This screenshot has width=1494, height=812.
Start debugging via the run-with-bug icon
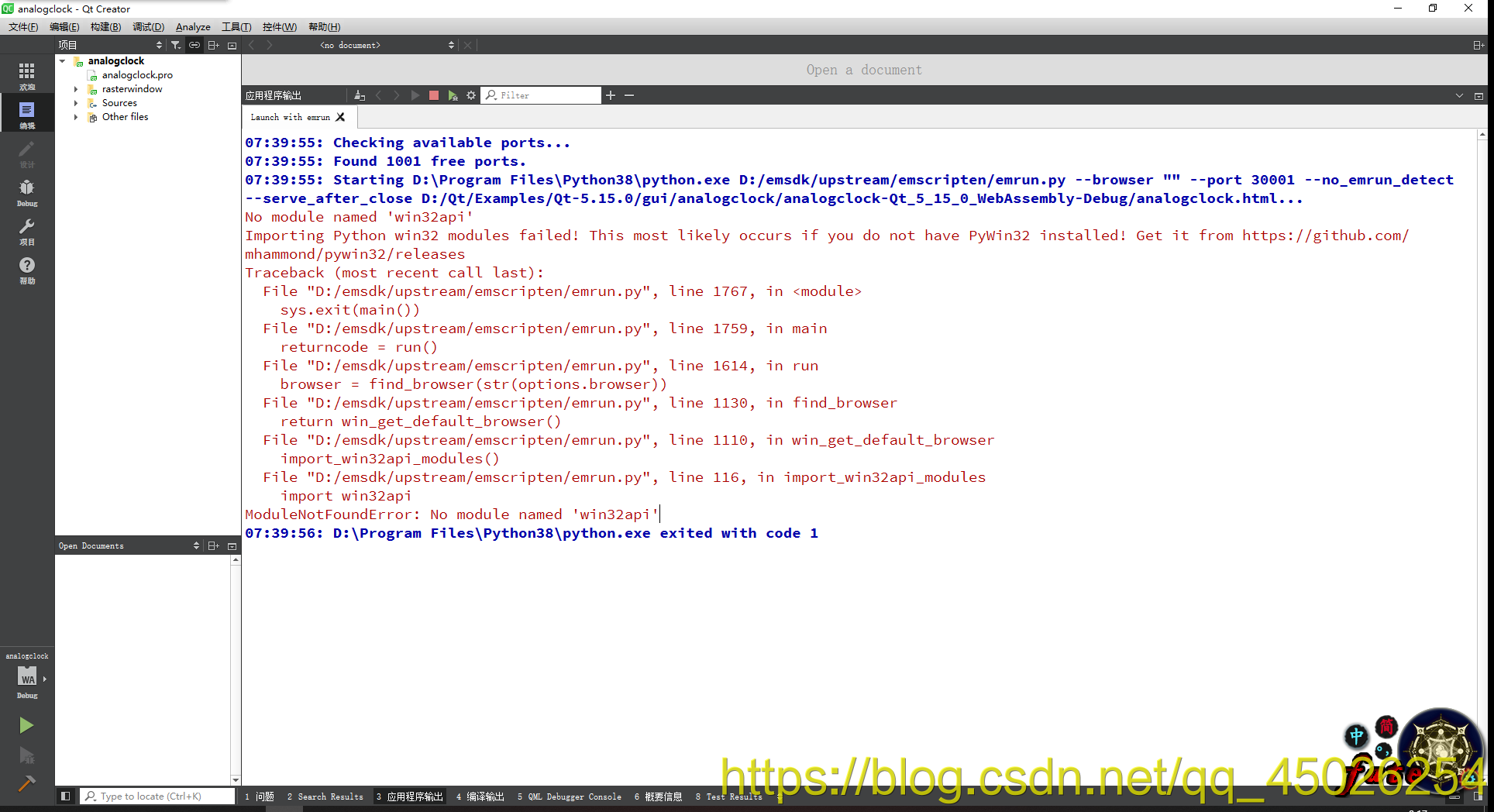tap(26, 755)
